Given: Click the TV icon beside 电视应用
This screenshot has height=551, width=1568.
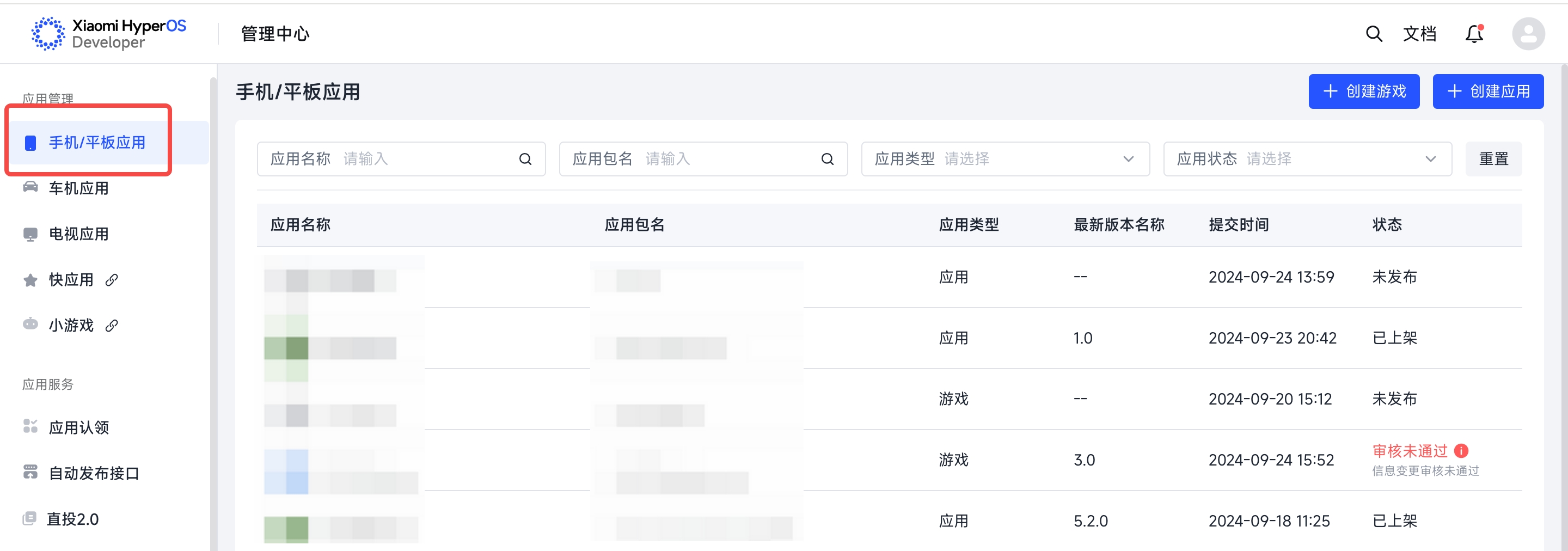Looking at the screenshot, I should tap(30, 235).
